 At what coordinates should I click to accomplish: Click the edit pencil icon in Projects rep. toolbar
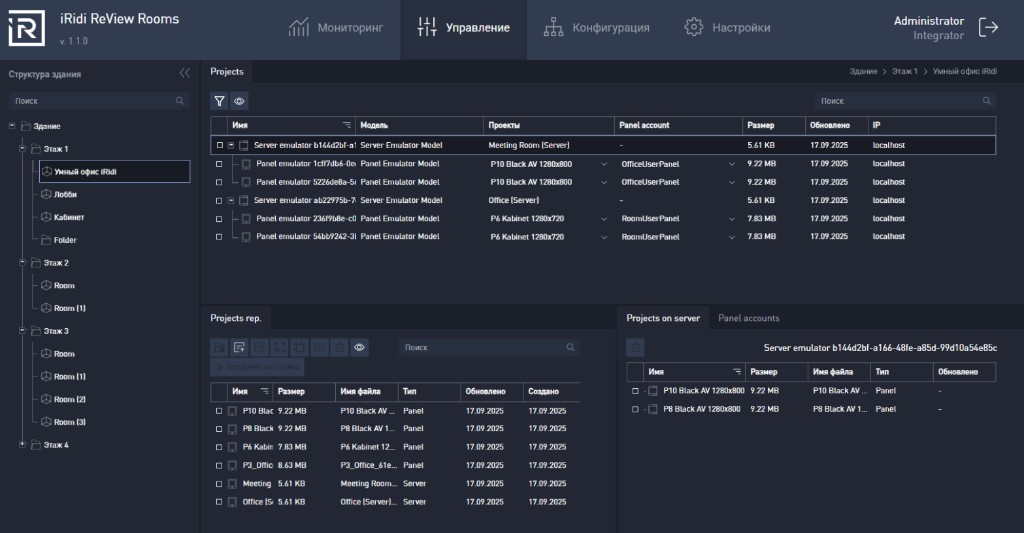(319, 347)
